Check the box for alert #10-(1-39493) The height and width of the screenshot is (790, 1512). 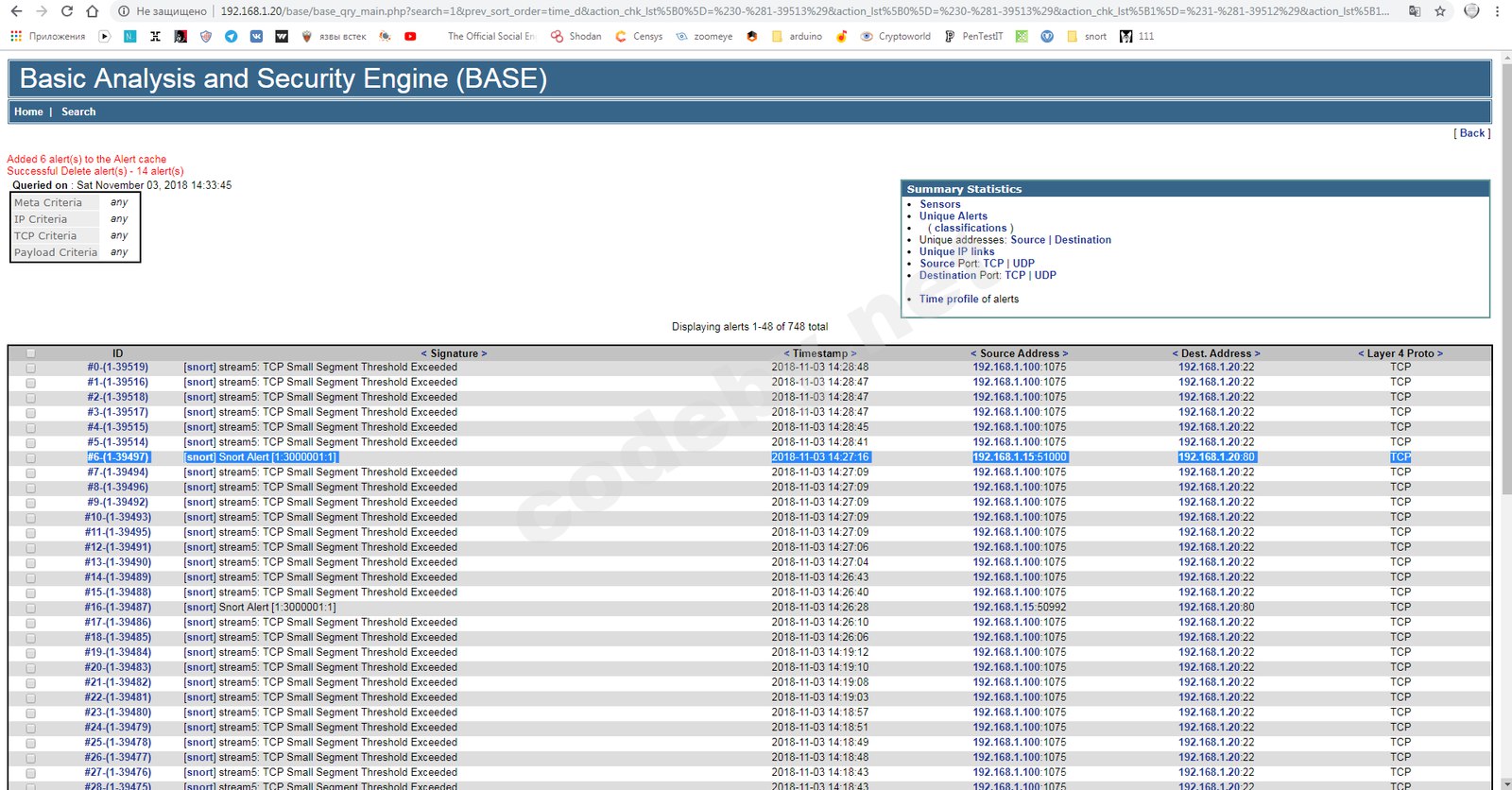click(x=30, y=518)
